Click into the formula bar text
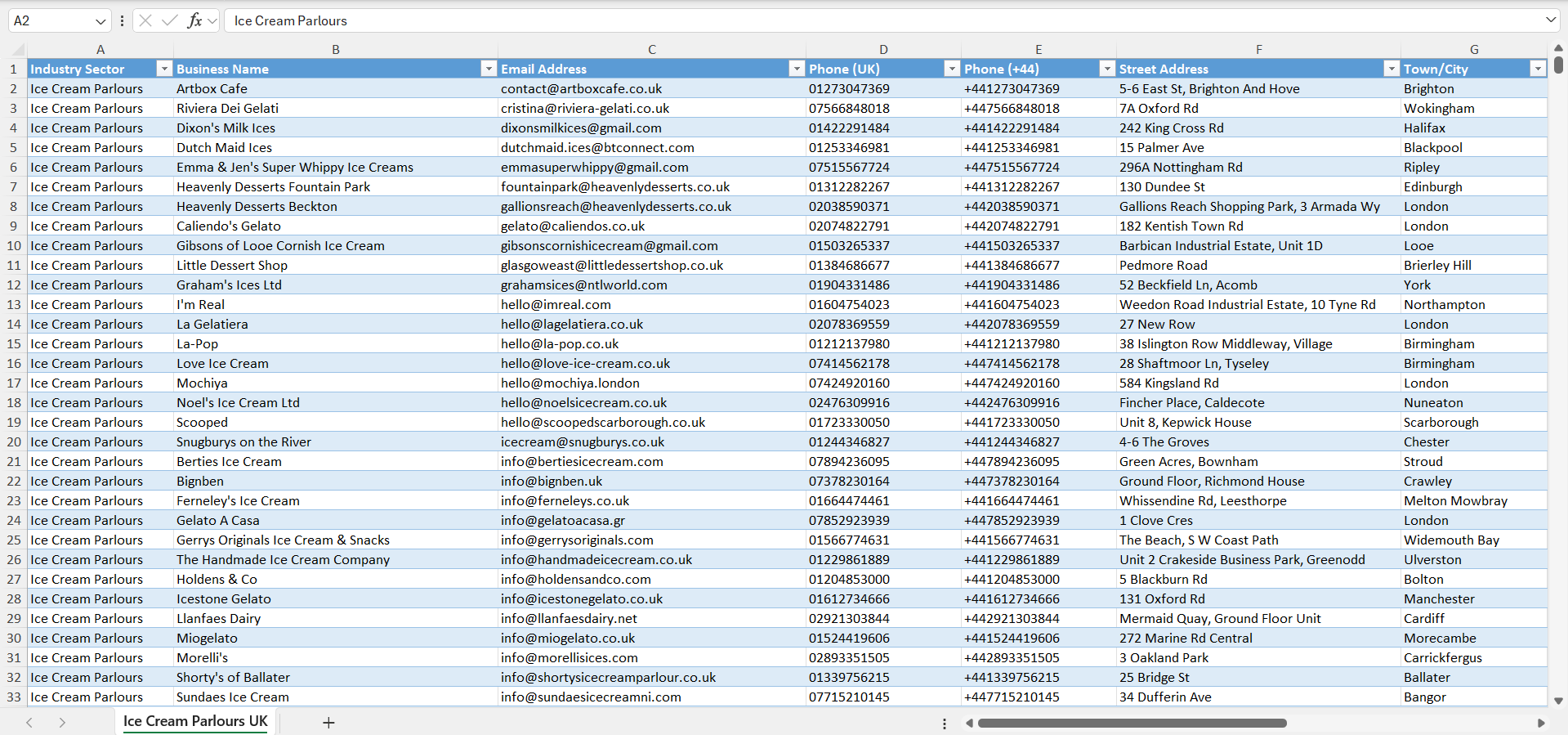Screen dimensions: 1568x735 click(x=882, y=21)
